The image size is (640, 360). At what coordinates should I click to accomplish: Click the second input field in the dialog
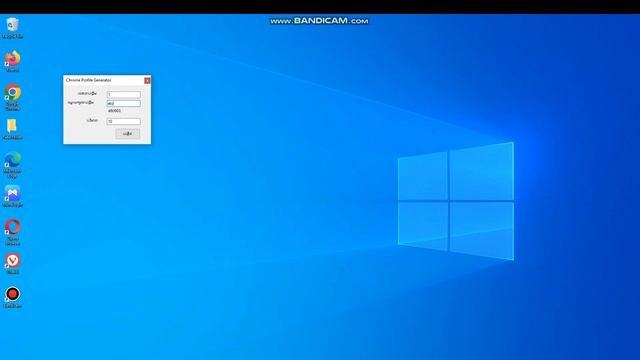click(124, 104)
